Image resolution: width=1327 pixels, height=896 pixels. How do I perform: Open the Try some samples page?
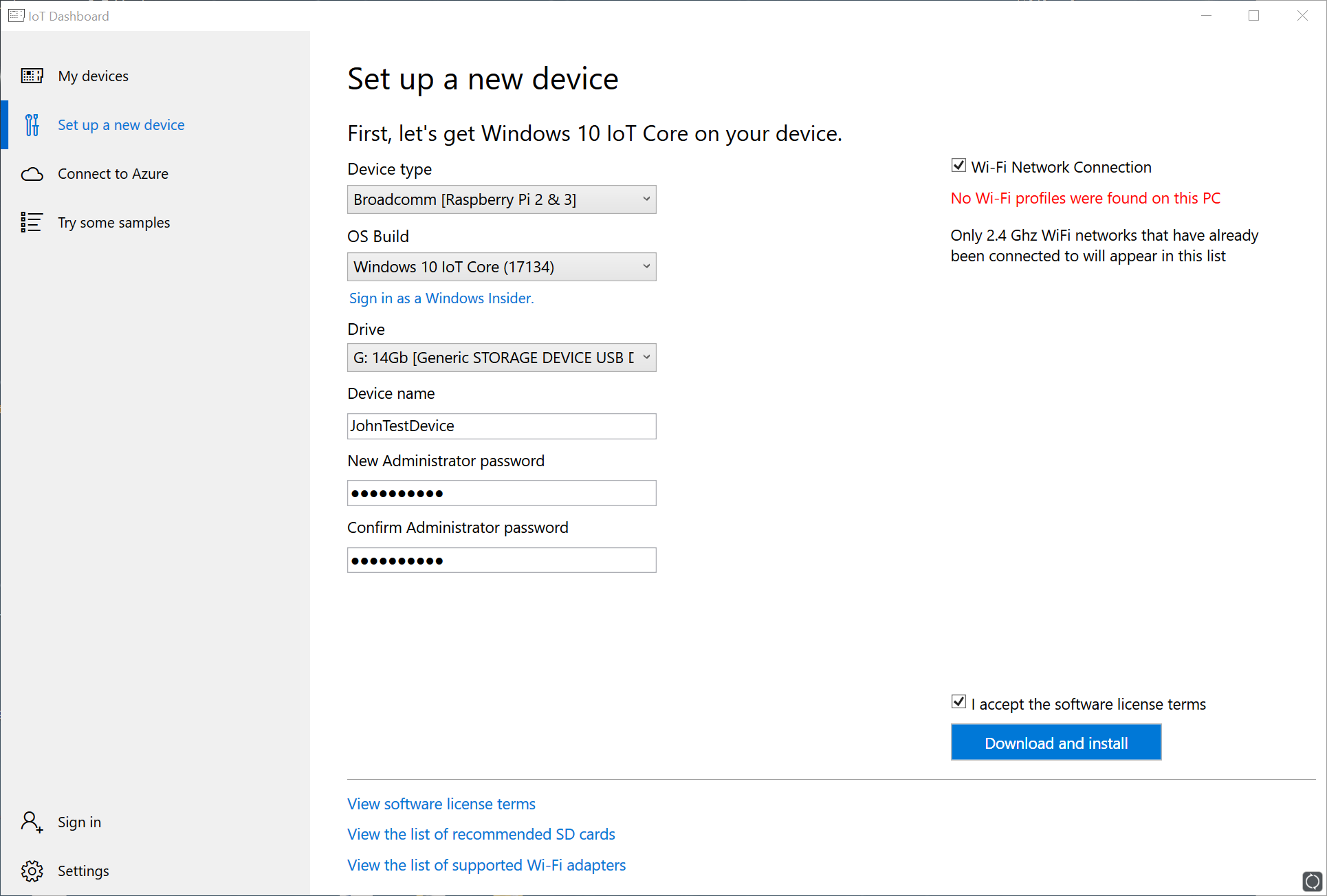(113, 223)
